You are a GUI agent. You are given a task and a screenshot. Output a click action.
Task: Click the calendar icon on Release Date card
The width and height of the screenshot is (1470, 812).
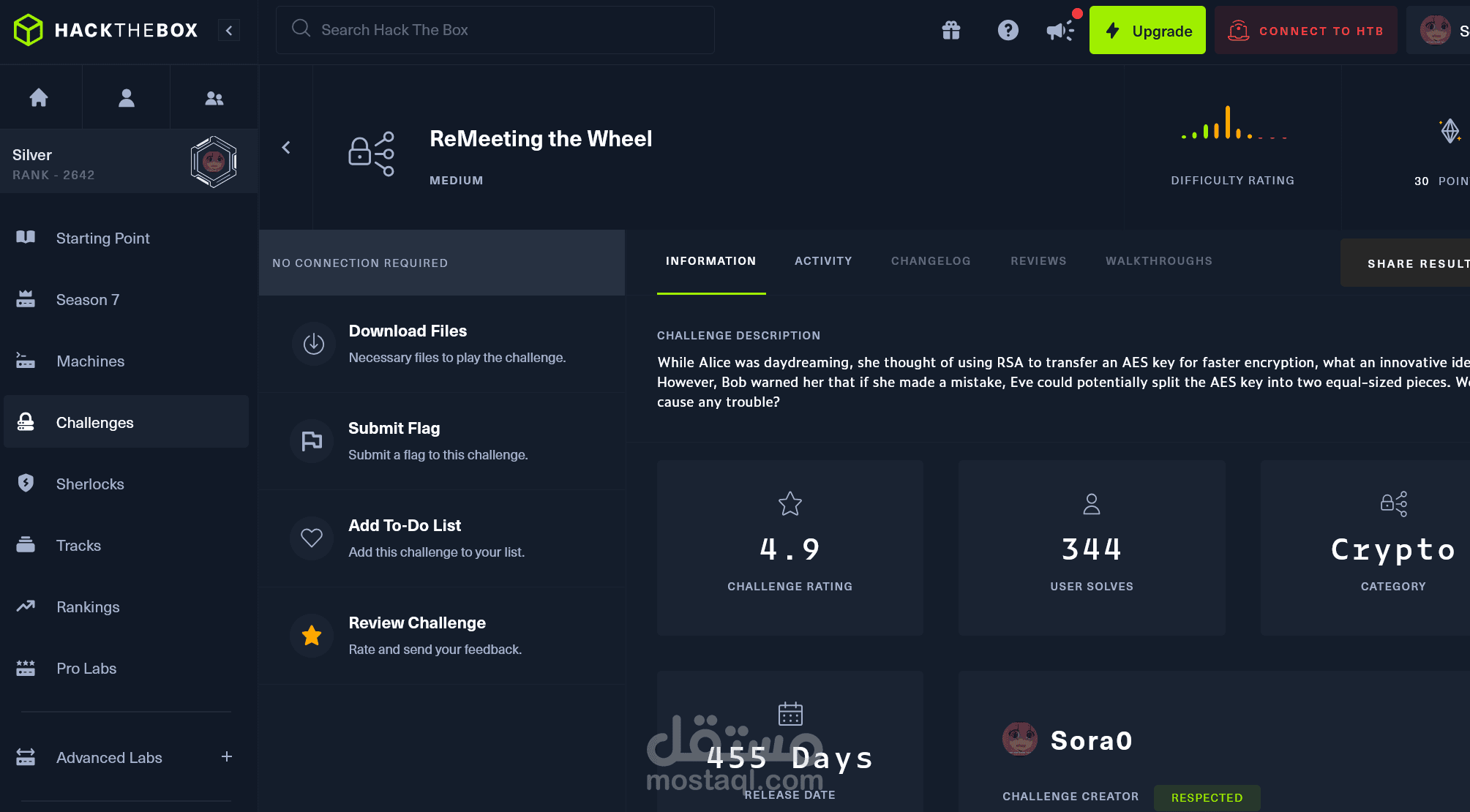pyautogui.click(x=790, y=713)
